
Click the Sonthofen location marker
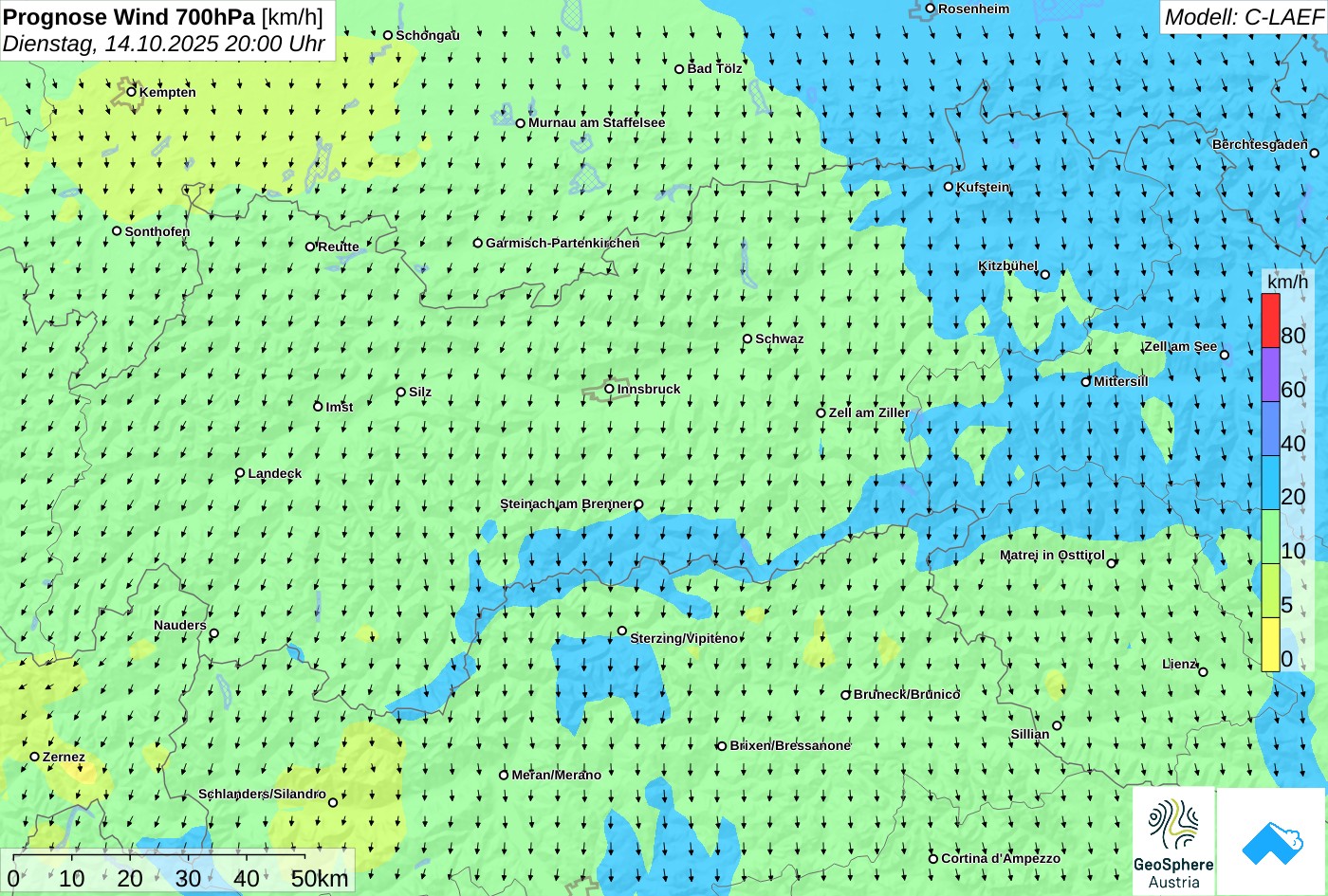(117, 231)
